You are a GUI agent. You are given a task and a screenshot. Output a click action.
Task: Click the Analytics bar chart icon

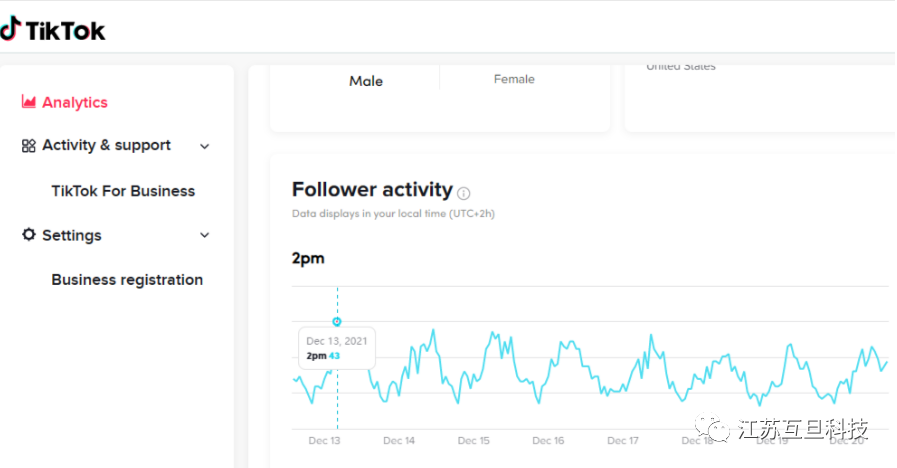(x=29, y=102)
